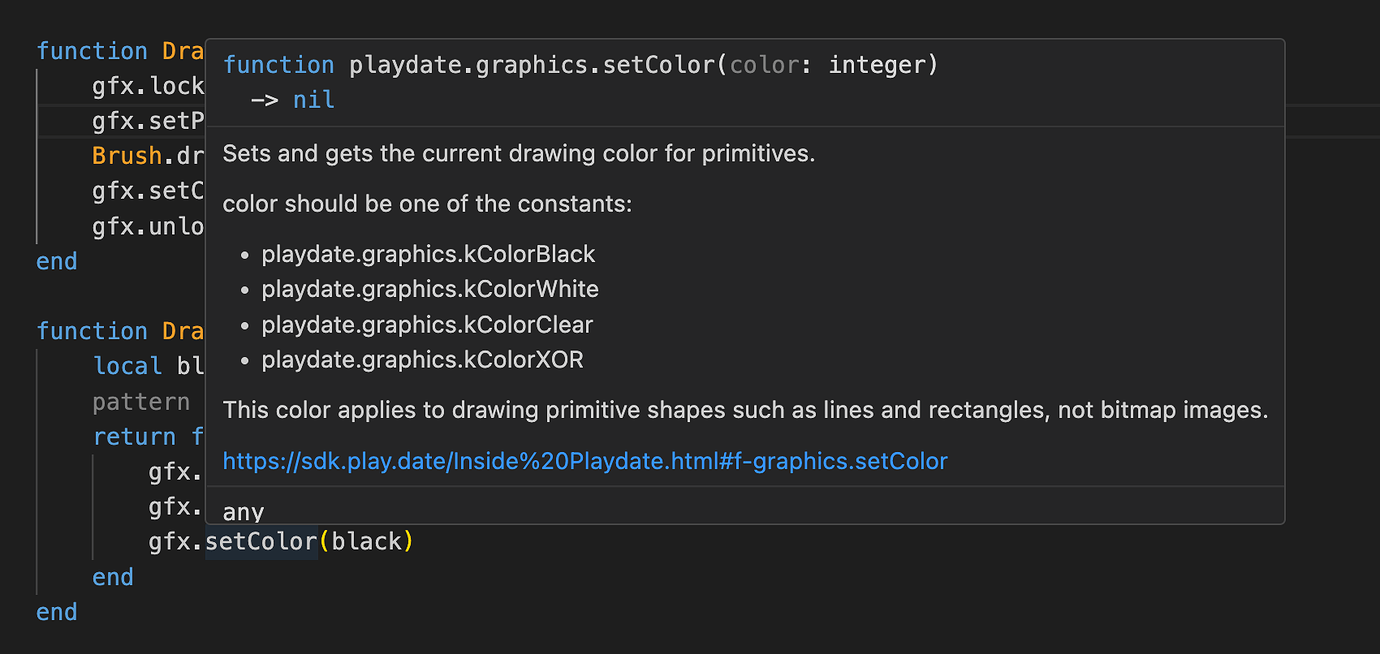Screen dimensions: 1380x654
Task: Select the local keyword in the code
Action: [127, 366]
